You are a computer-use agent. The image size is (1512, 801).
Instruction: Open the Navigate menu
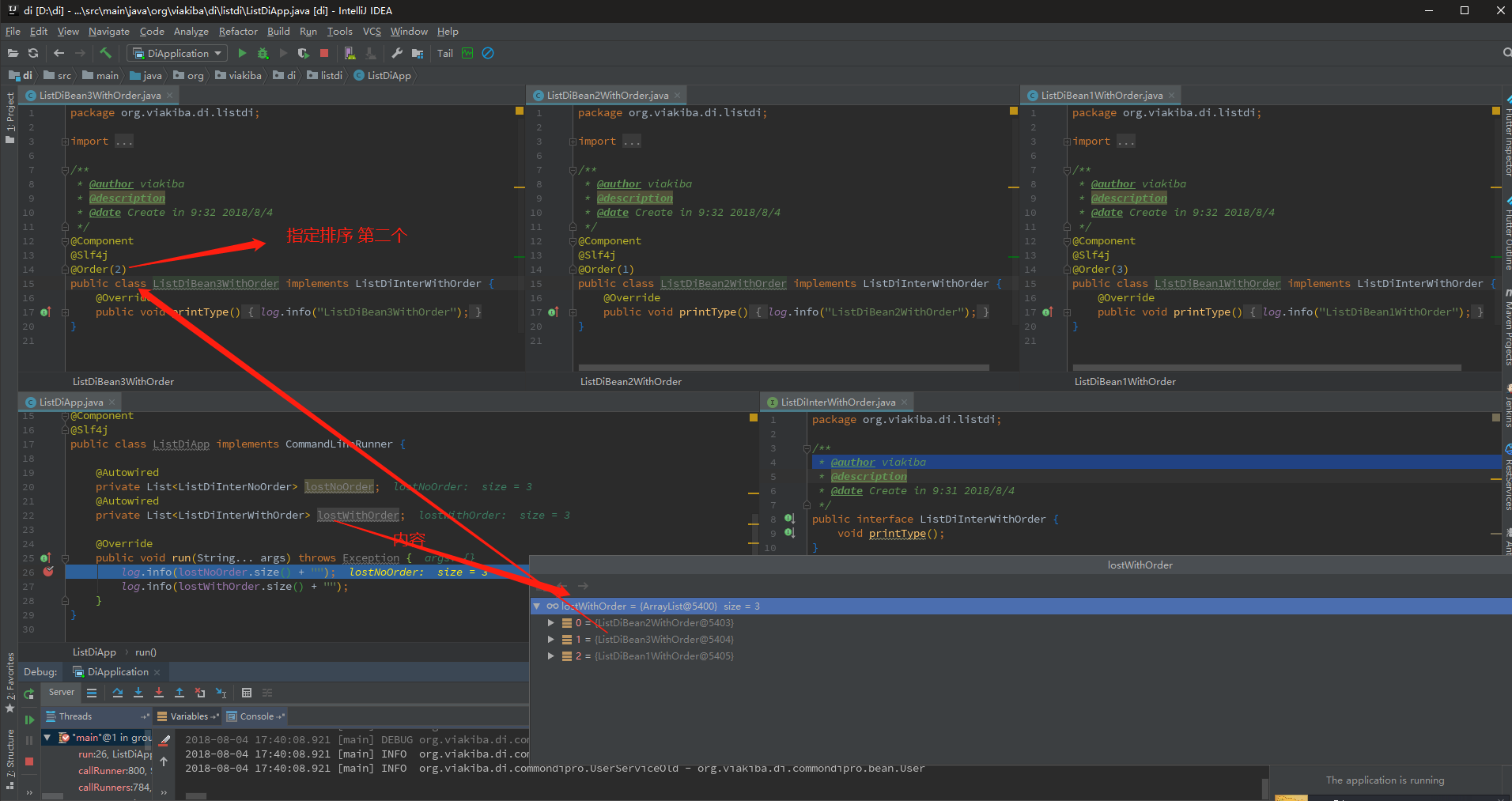point(109,32)
